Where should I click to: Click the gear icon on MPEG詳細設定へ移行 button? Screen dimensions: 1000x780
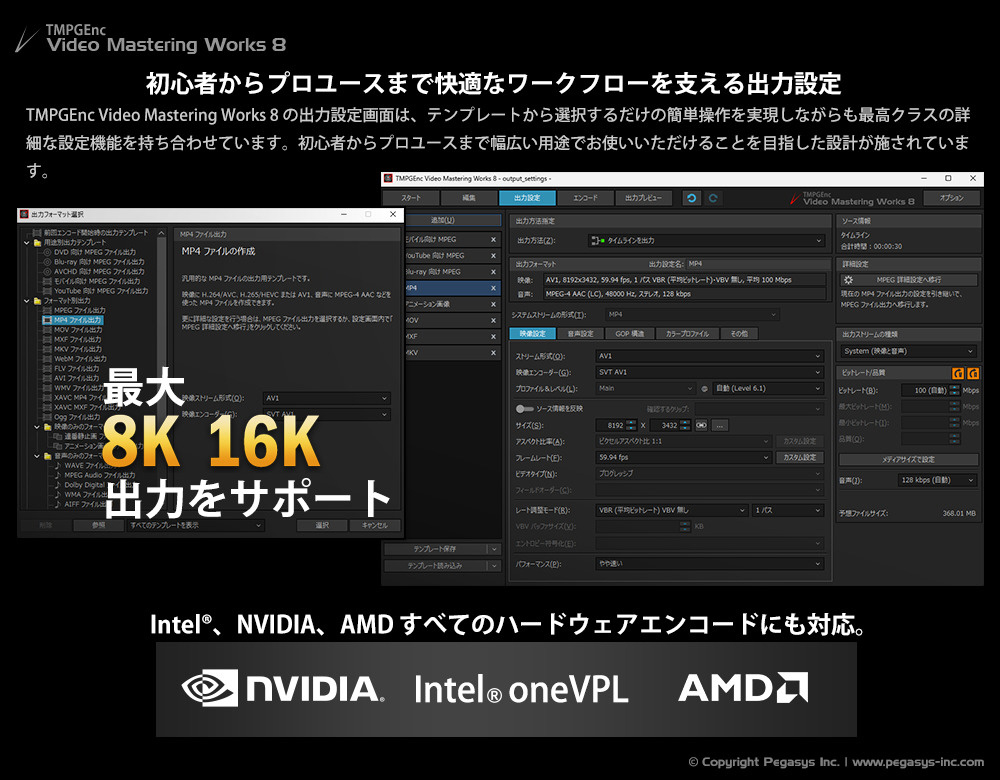848,279
